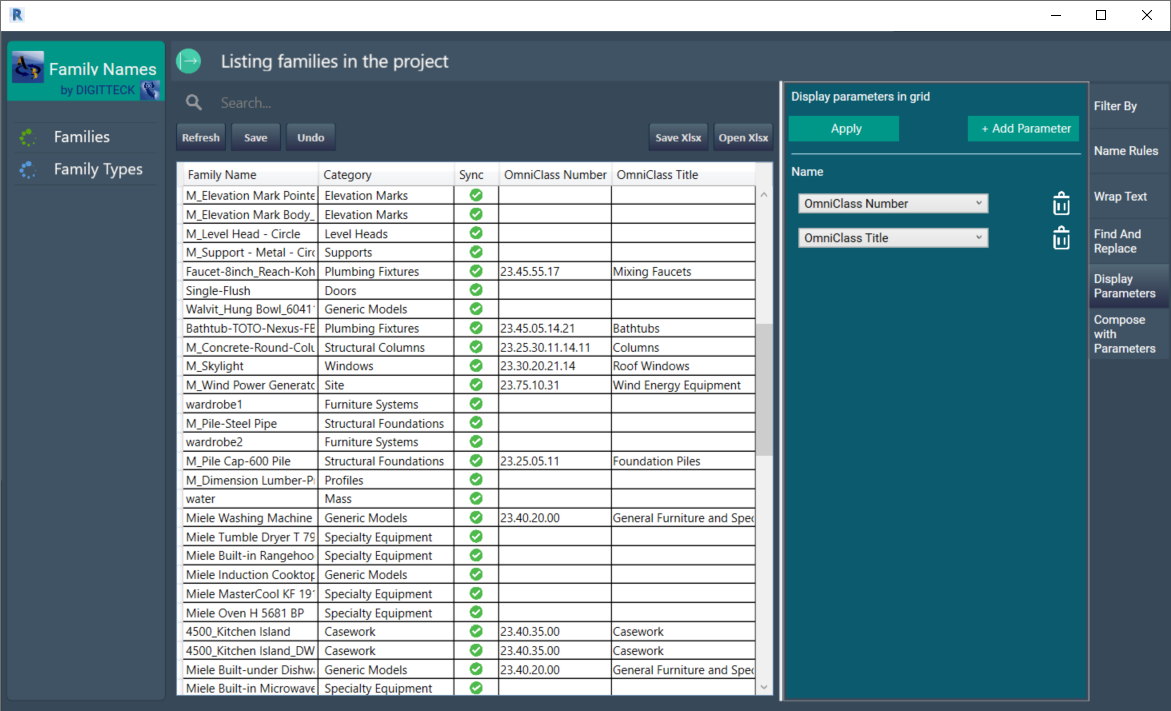This screenshot has width=1171, height=711.
Task: Delete the OmniClass Number parameter via its trash icon
Action: pyautogui.click(x=1061, y=203)
